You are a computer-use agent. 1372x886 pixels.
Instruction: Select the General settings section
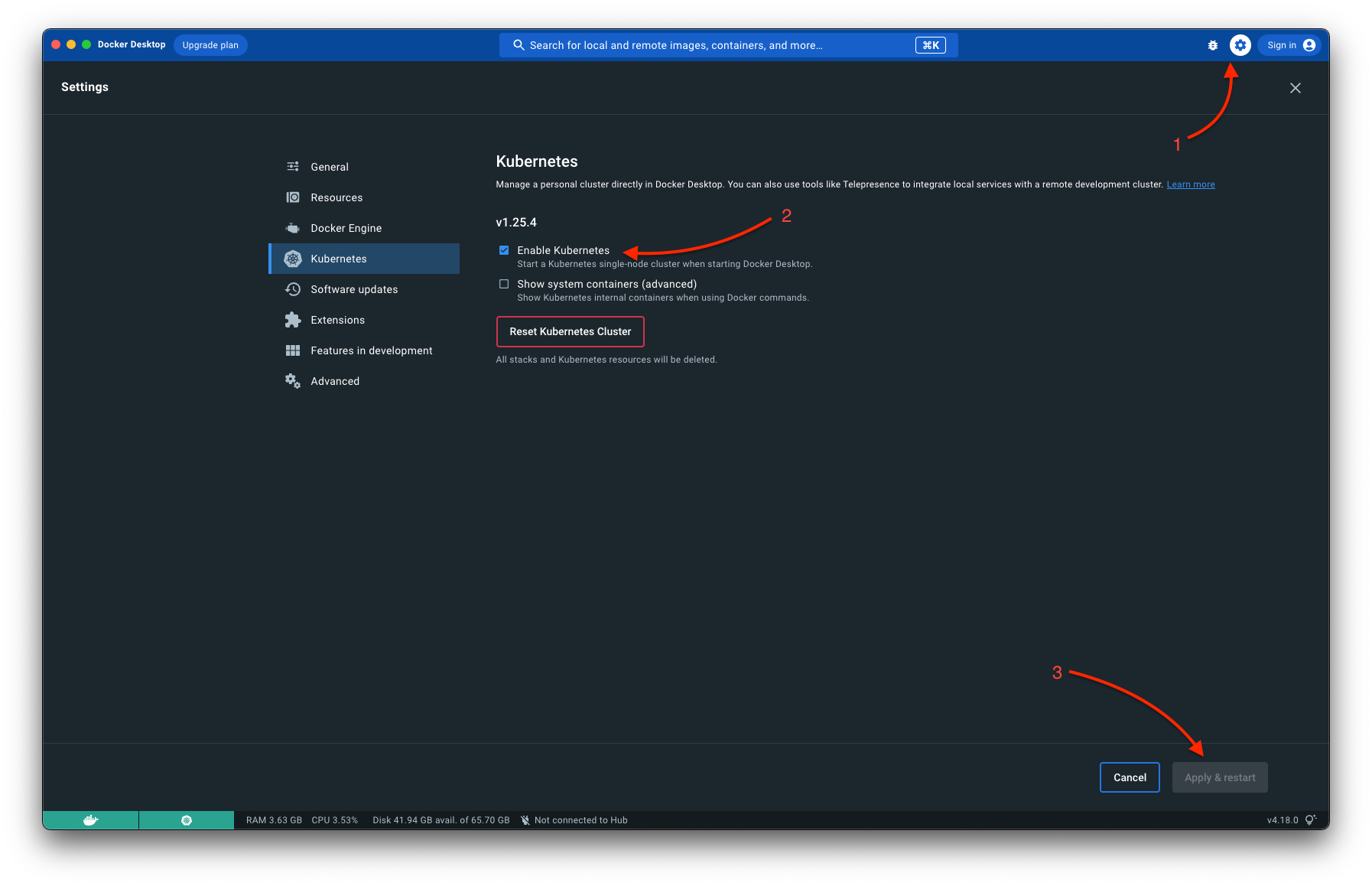click(x=329, y=166)
